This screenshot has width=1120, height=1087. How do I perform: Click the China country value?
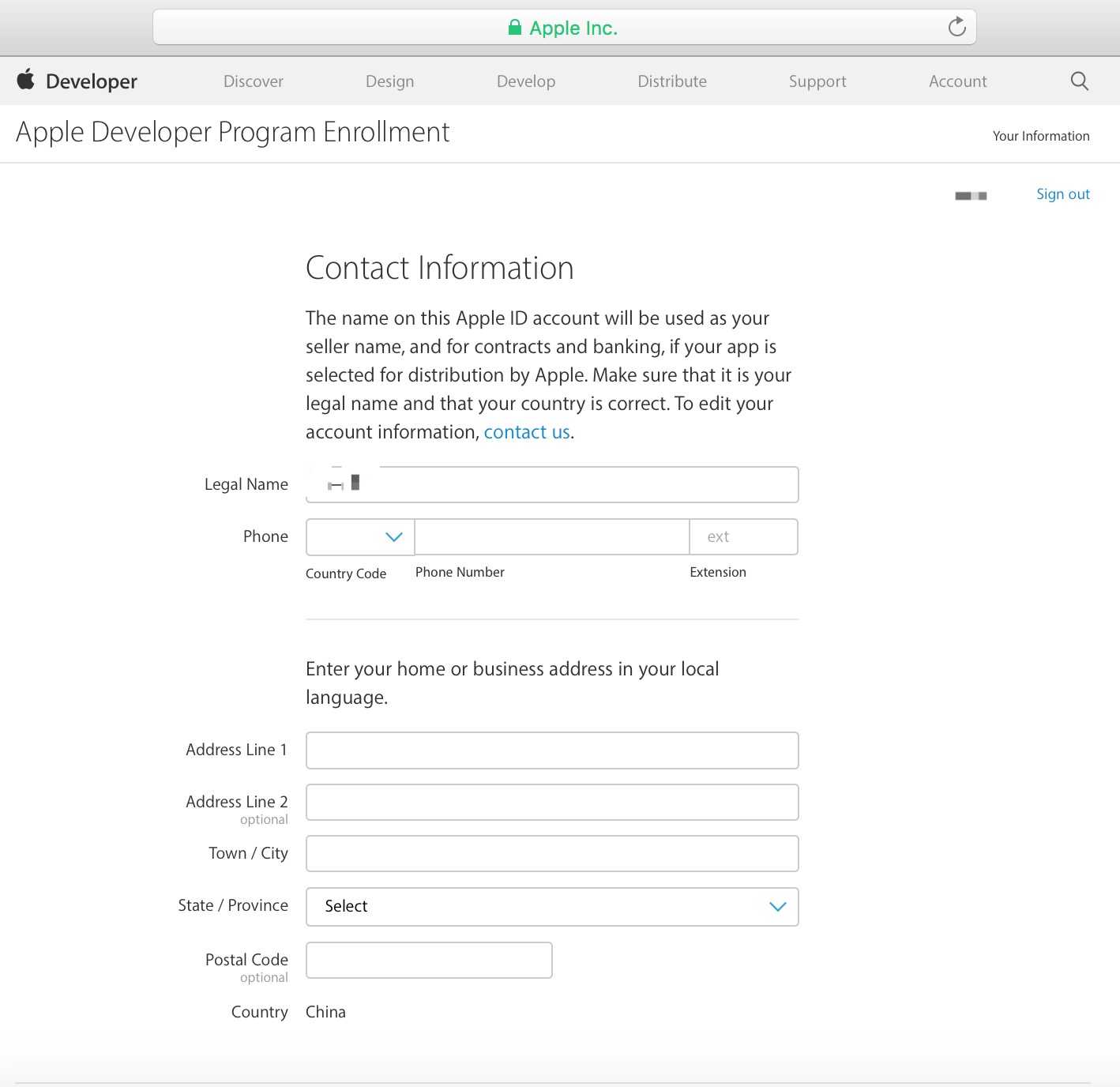(325, 1012)
